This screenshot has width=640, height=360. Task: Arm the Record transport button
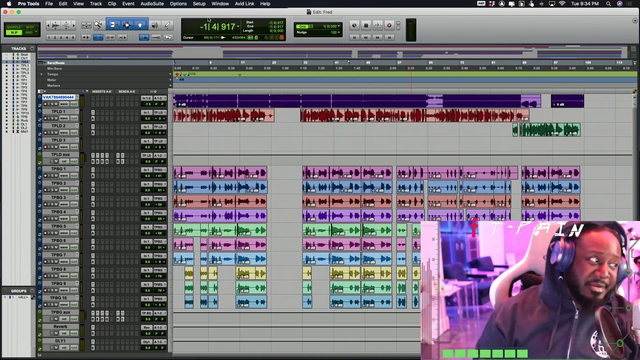pos(389,25)
